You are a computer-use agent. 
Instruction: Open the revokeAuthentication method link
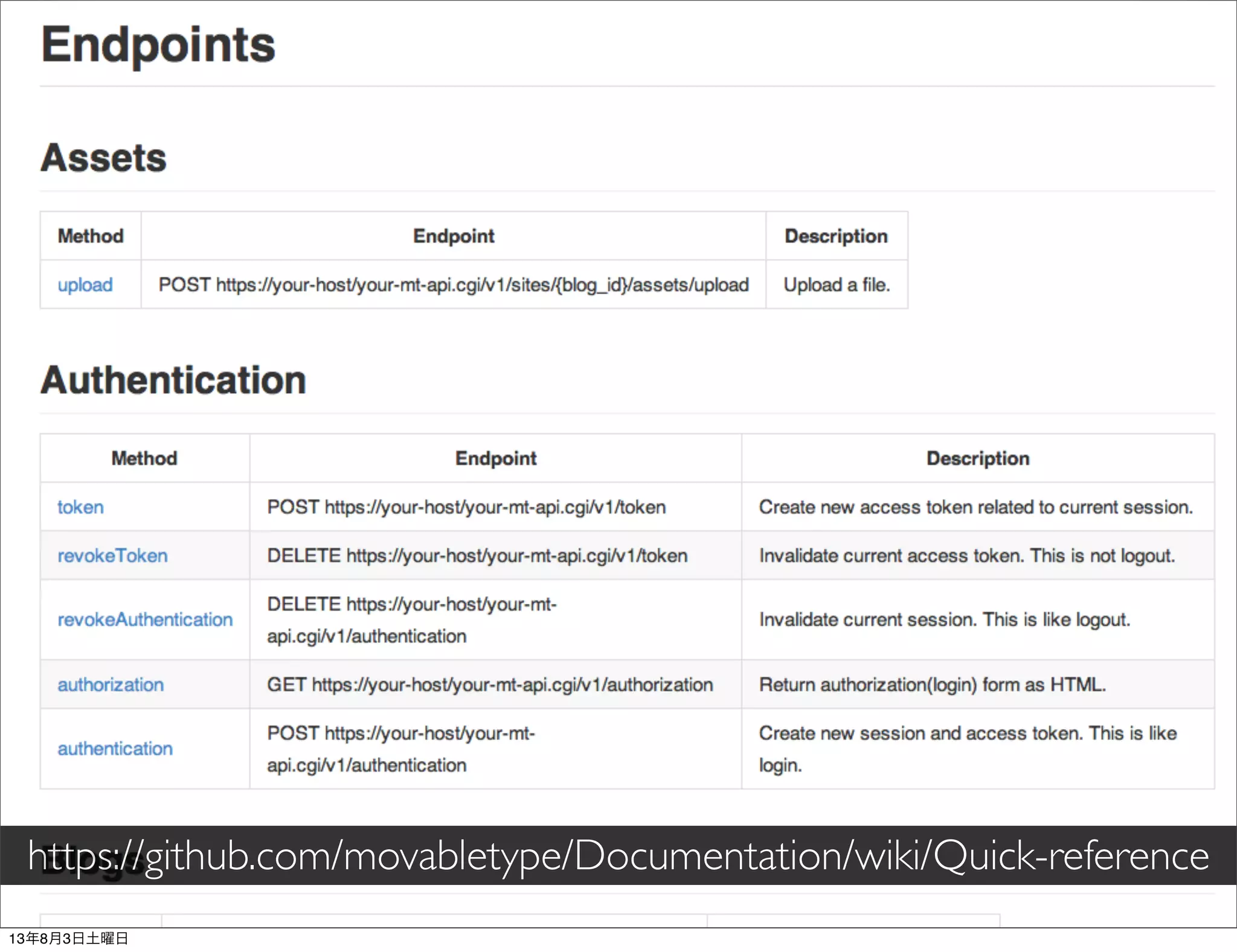point(145,619)
